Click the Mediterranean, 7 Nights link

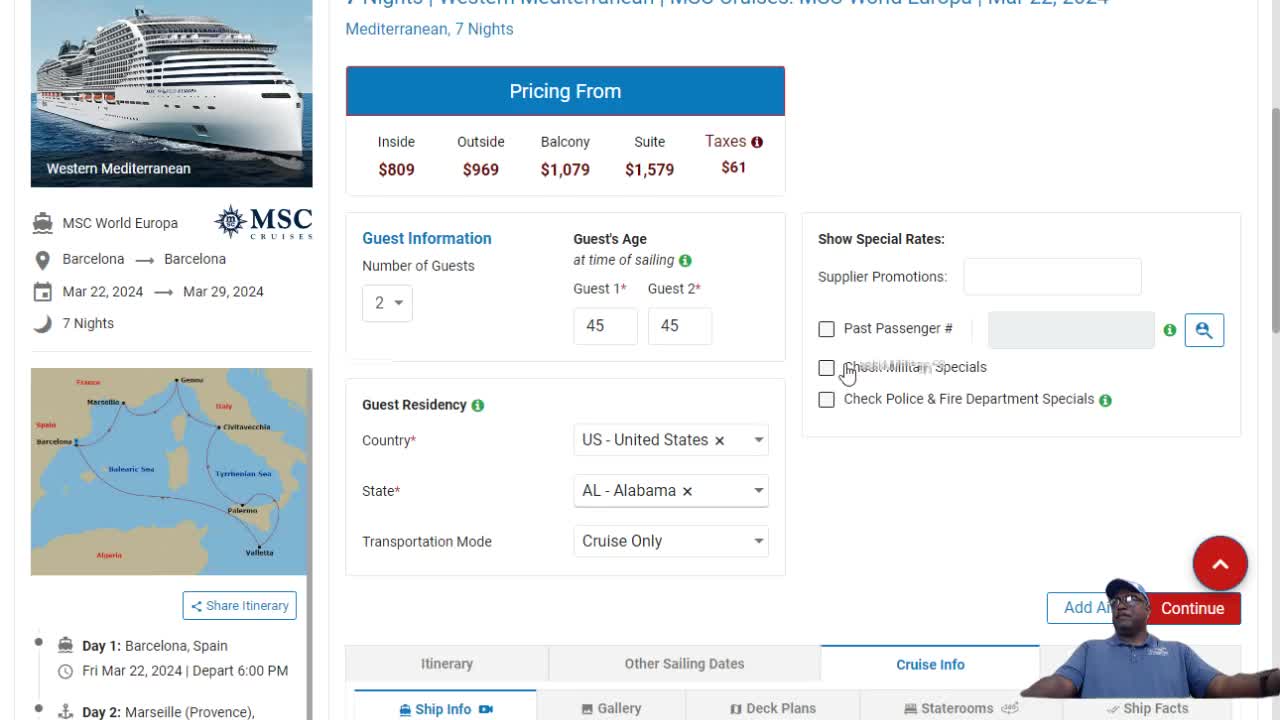point(429,29)
